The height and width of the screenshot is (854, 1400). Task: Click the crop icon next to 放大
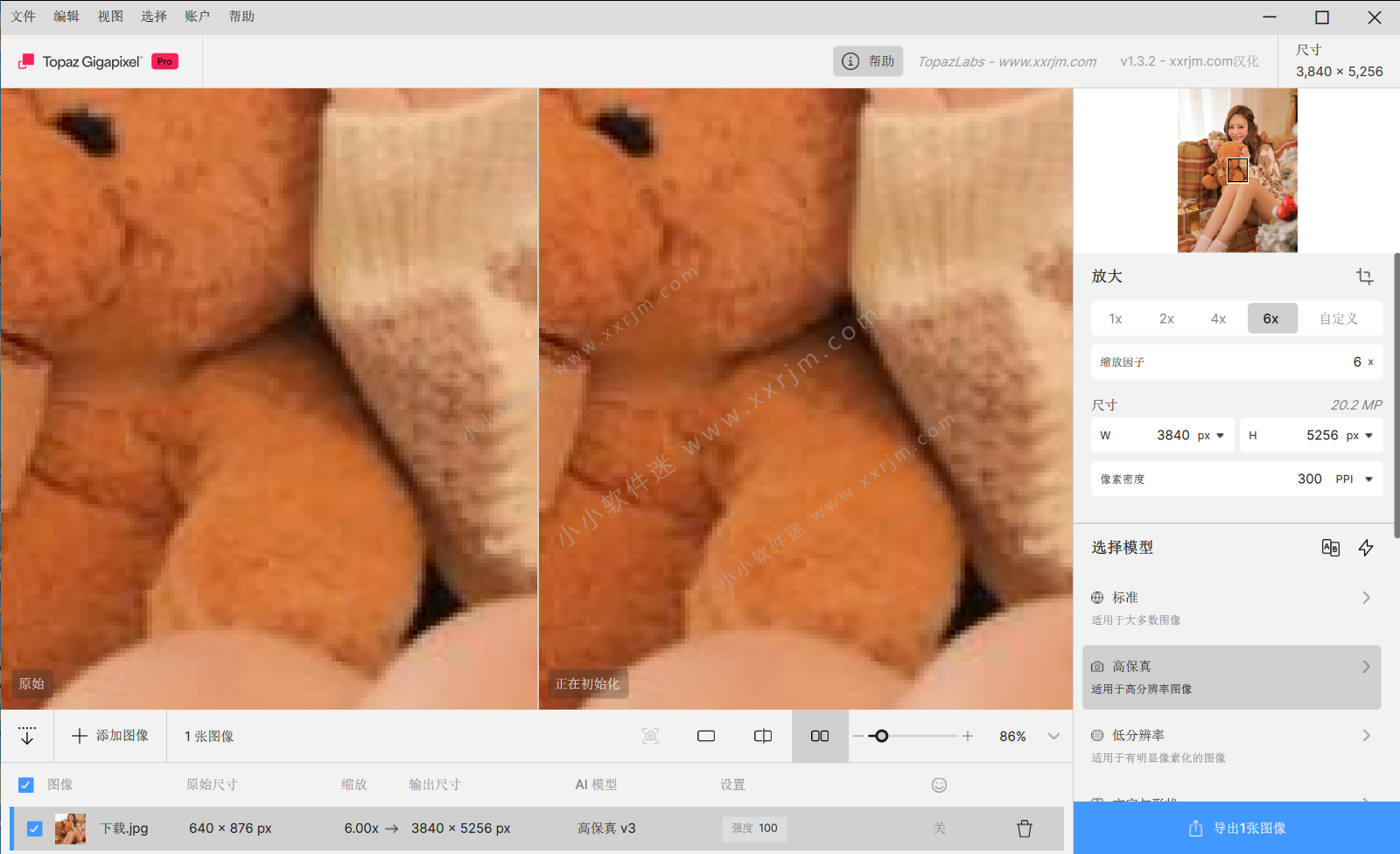click(x=1364, y=276)
